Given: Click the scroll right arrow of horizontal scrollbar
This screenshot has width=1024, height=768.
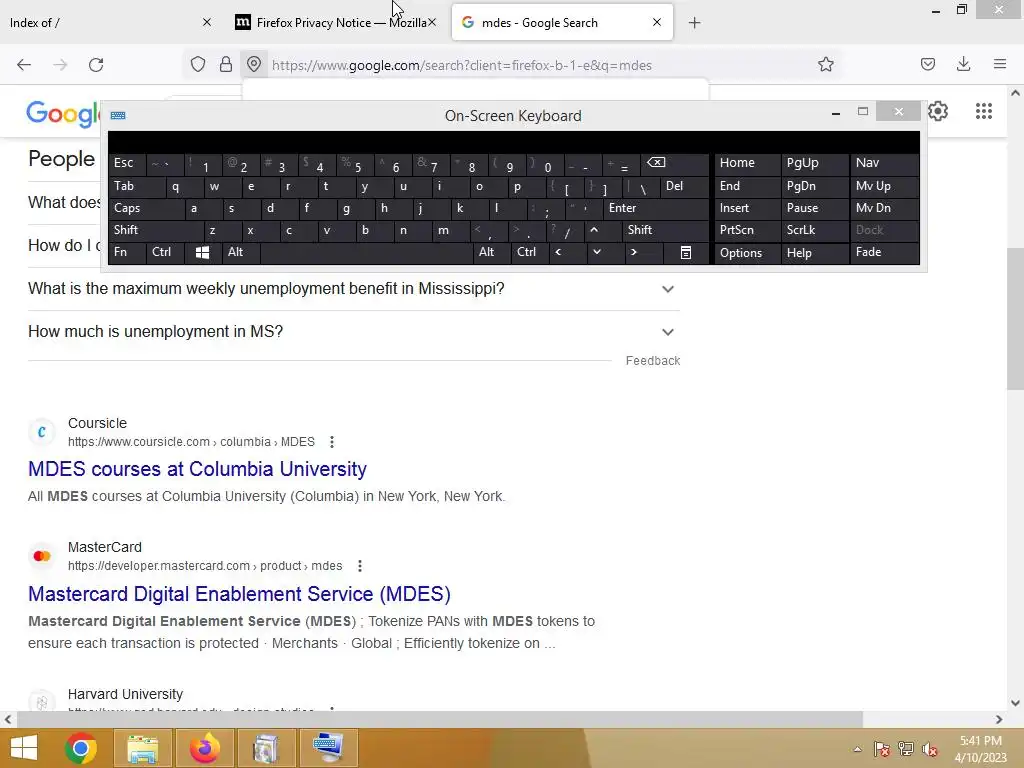Looking at the screenshot, I should 999,719.
